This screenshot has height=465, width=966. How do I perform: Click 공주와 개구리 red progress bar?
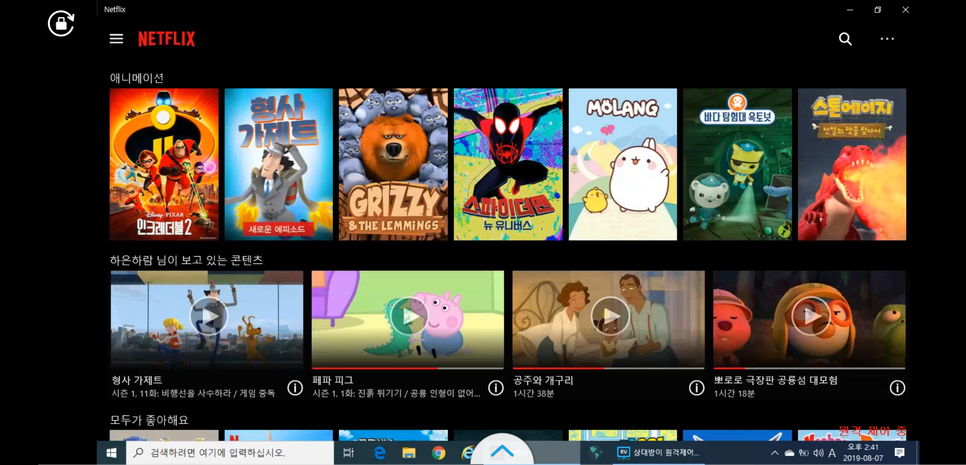coord(558,368)
